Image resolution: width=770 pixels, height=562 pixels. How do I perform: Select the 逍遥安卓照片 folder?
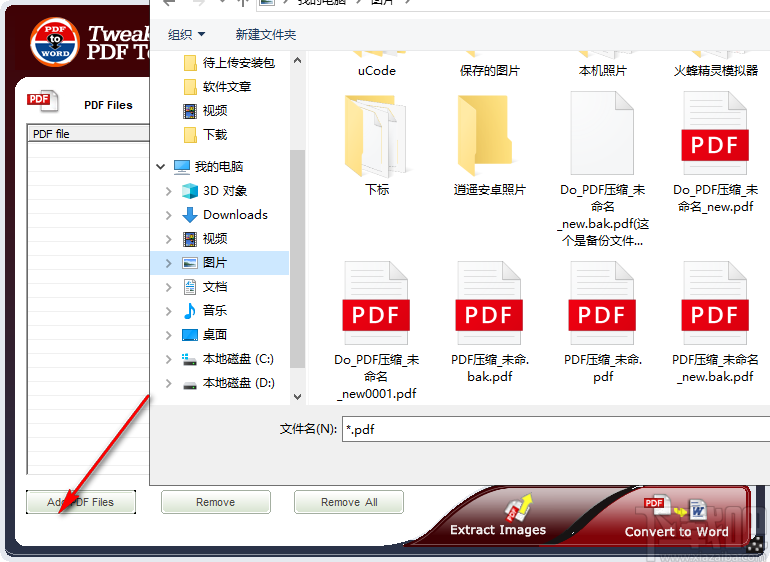click(490, 145)
